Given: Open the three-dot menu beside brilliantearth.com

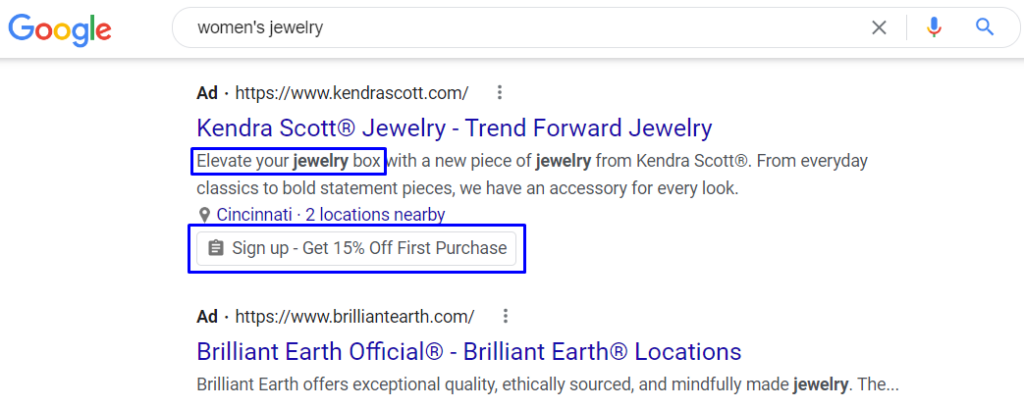Looking at the screenshot, I should [x=505, y=317].
